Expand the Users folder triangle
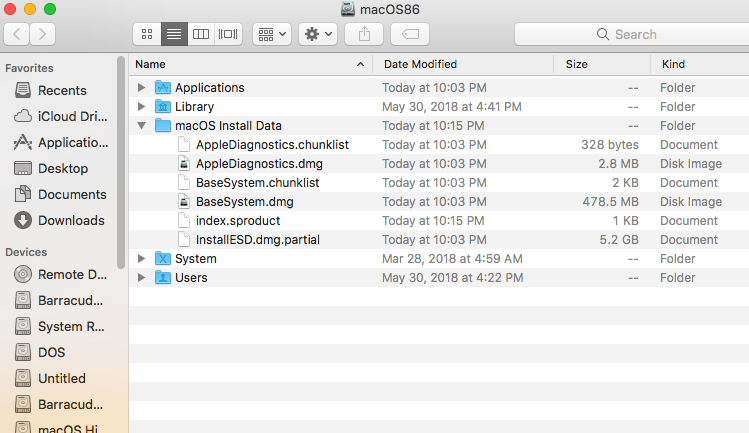This screenshot has width=749, height=433. pyautogui.click(x=141, y=278)
